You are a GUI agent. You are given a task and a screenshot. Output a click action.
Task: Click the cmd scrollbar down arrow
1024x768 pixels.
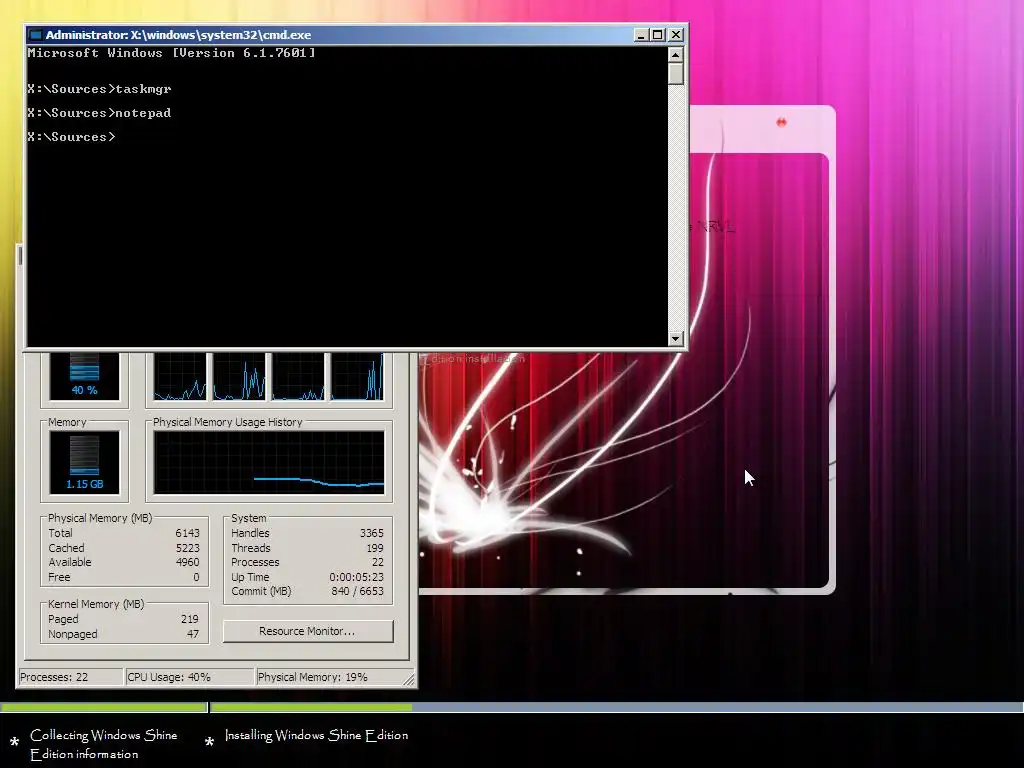(x=676, y=338)
